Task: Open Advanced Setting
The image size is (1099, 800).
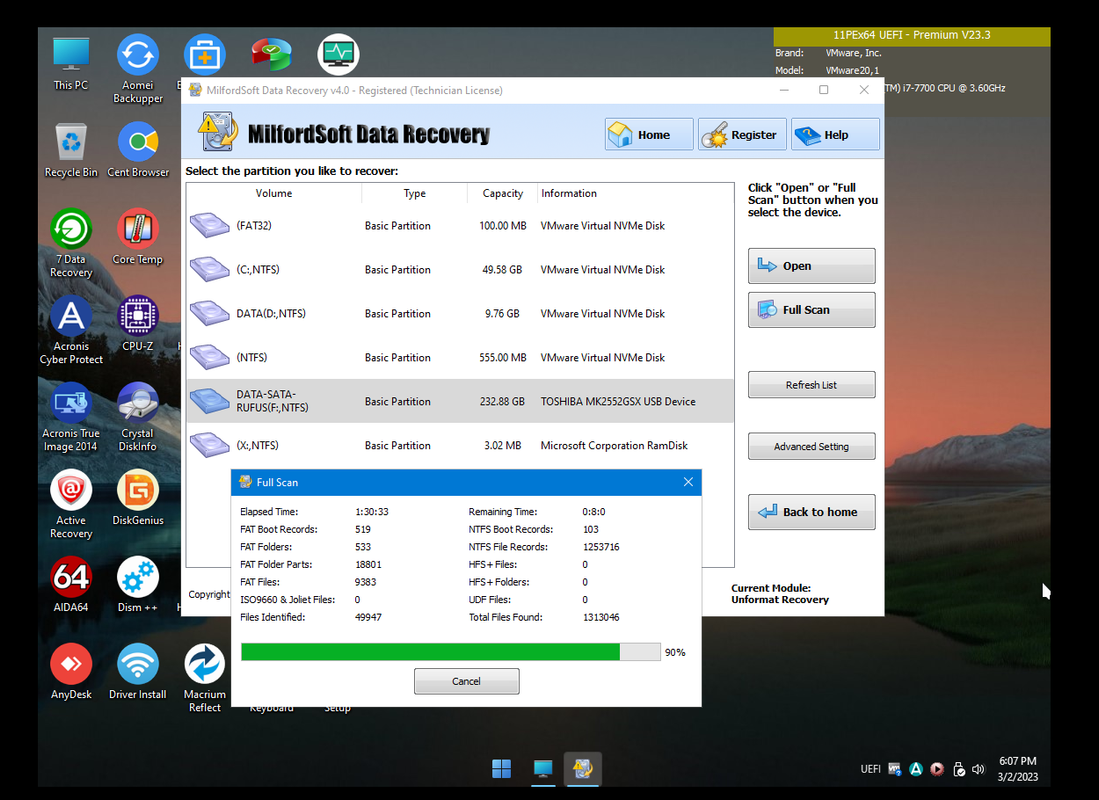Action: tap(812, 447)
